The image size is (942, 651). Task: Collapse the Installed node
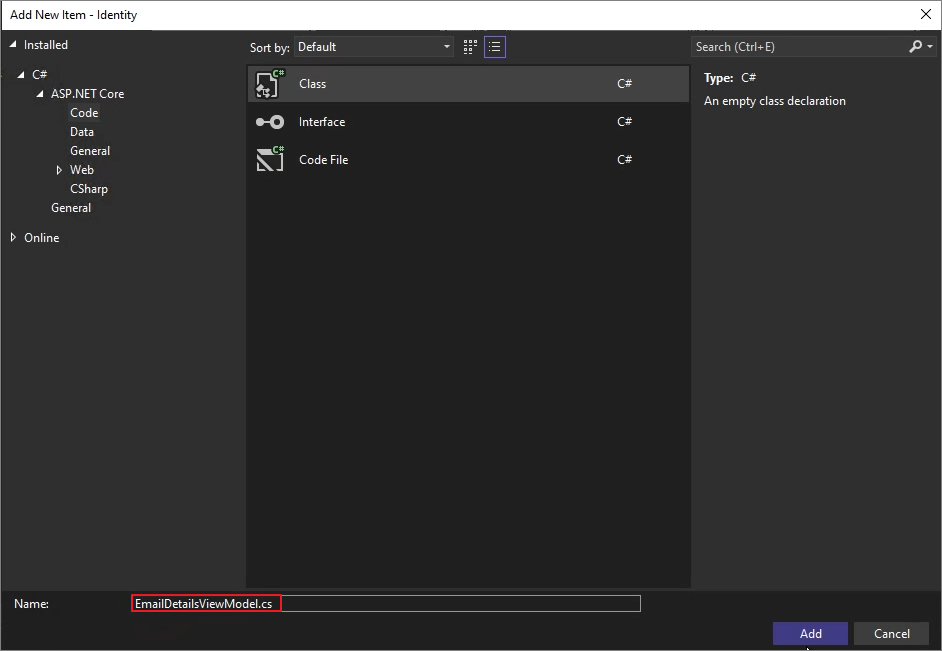click(13, 44)
